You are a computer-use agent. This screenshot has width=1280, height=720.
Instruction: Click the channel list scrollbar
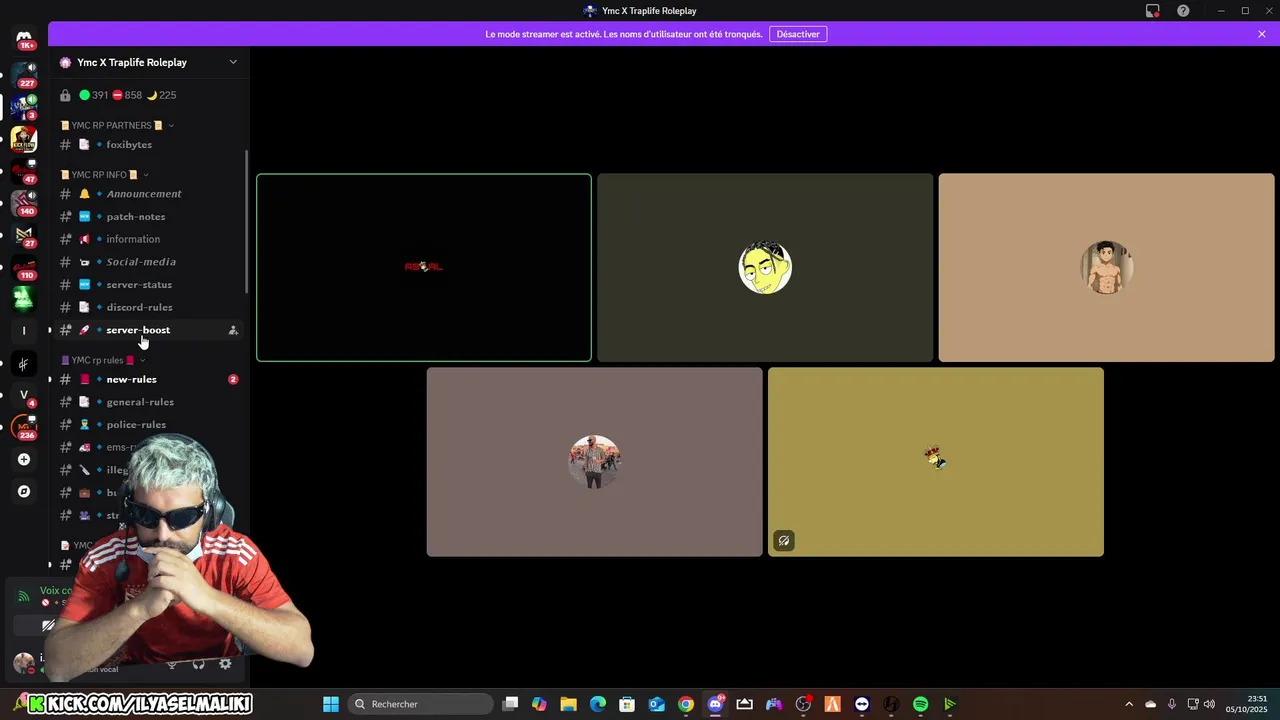(x=247, y=222)
